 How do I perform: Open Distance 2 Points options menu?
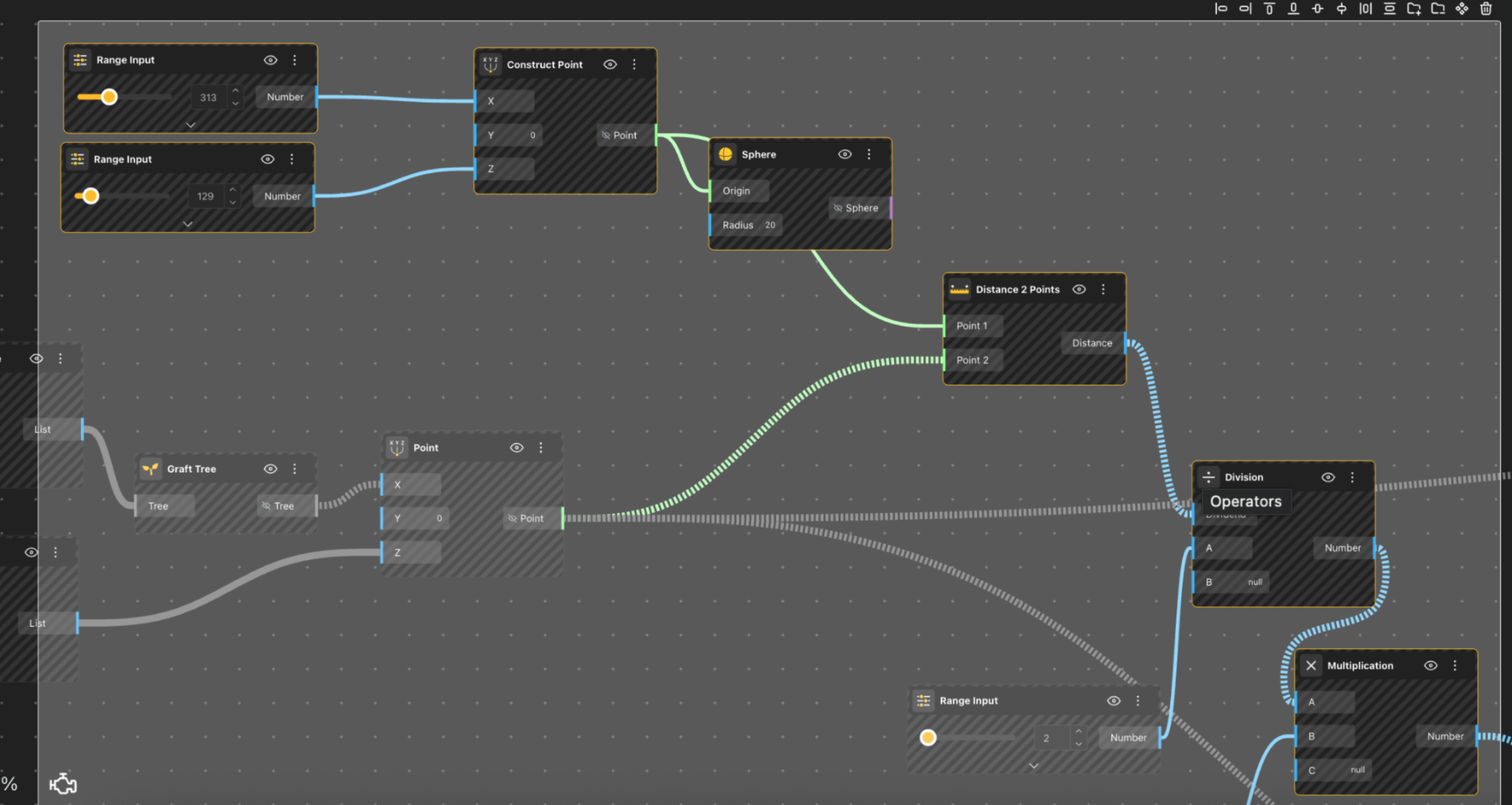coord(1103,289)
